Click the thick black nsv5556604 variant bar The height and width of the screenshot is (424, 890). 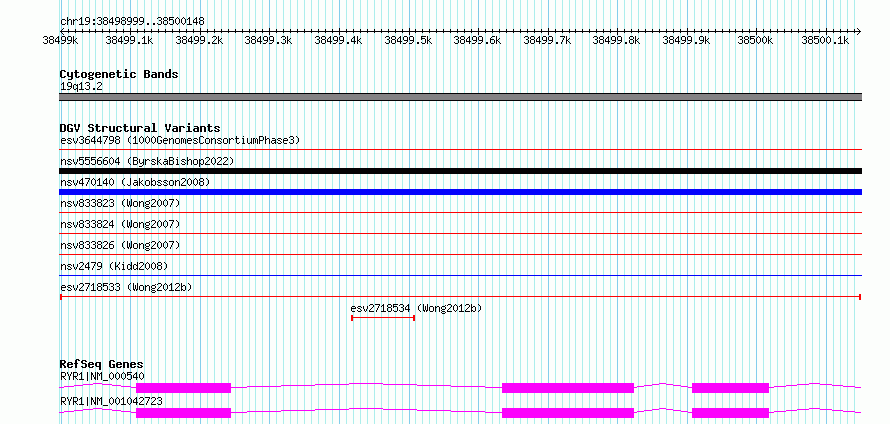click(x=460, y=171)
